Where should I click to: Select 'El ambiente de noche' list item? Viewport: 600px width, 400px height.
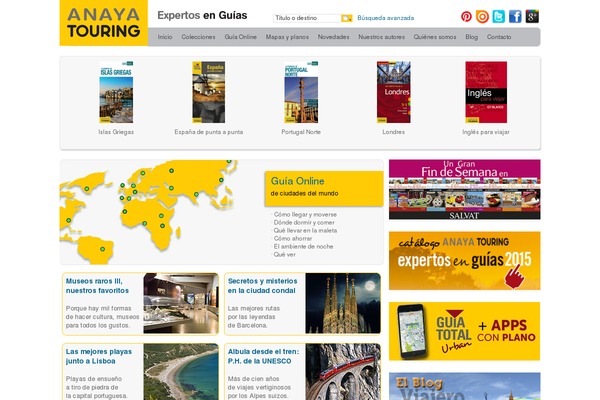pyautogui.click(x=303, y=247)
